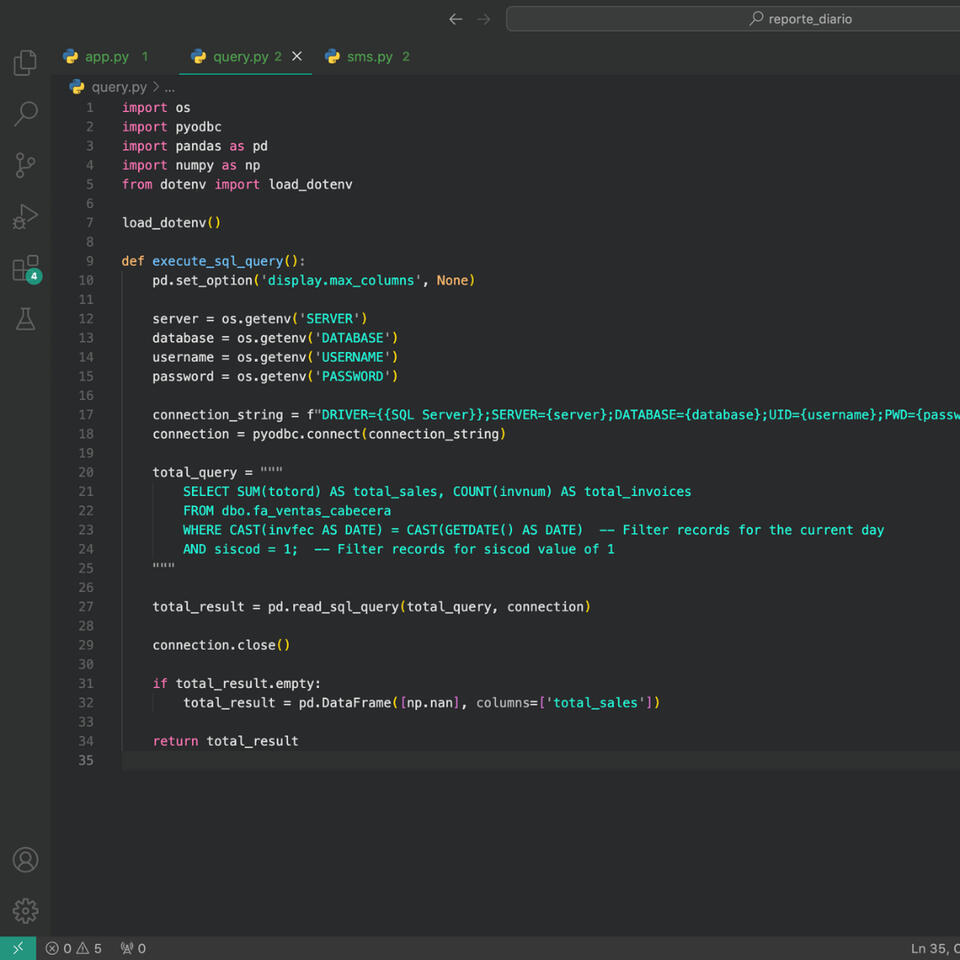The image size is (960, 960).
Task: Go back using the navigation arrow
Action: point(456,19)
